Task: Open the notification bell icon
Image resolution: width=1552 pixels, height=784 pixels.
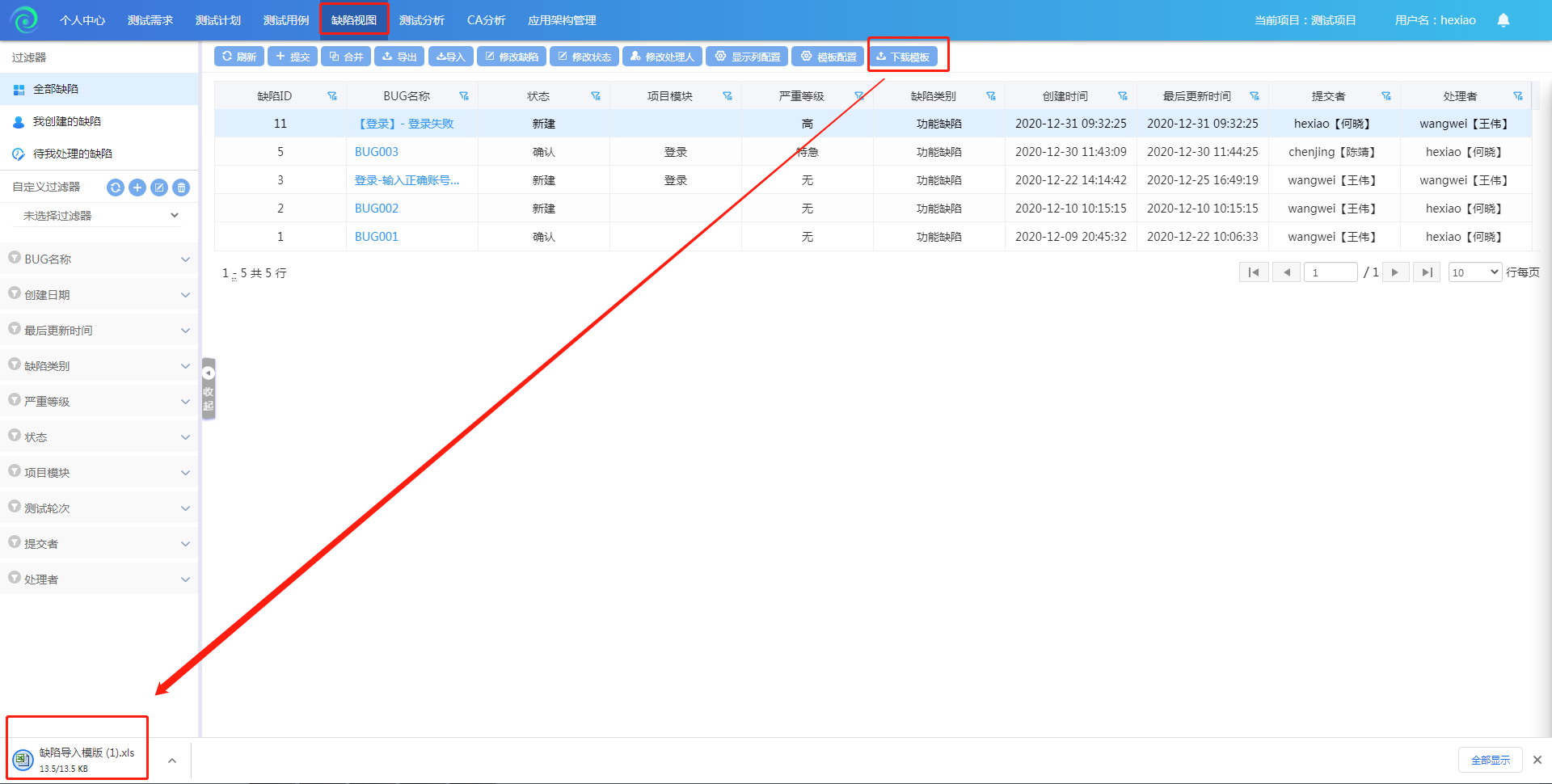Action: click(1503, 20)
